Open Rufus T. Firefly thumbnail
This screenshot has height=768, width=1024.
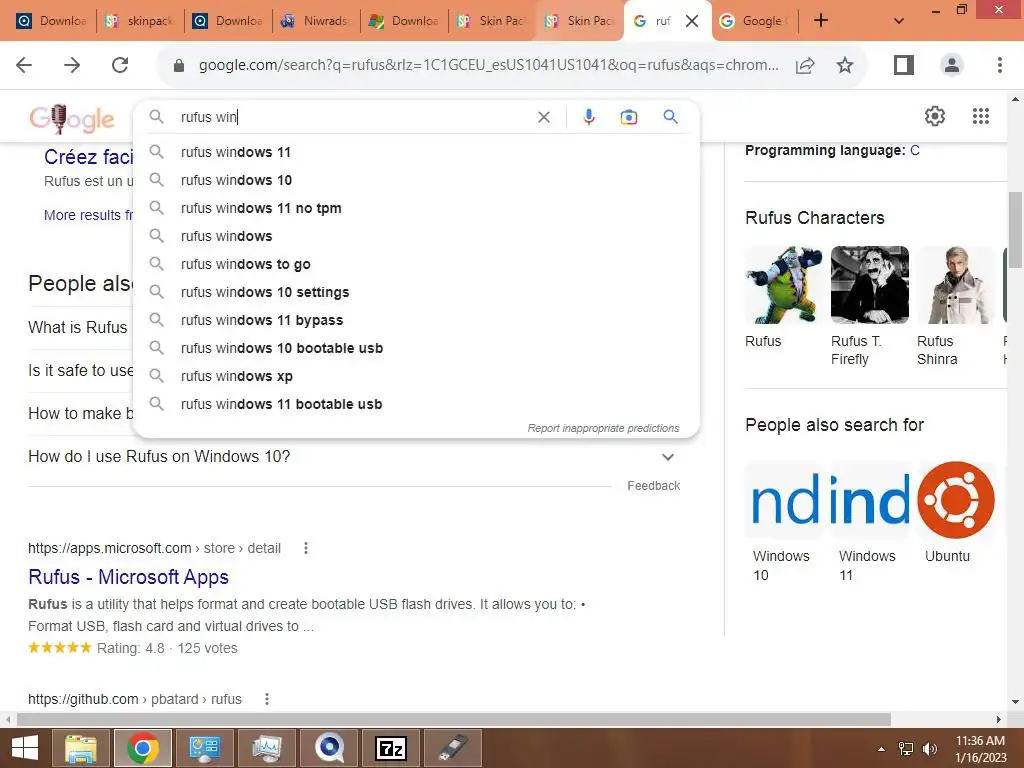[870, 285]
